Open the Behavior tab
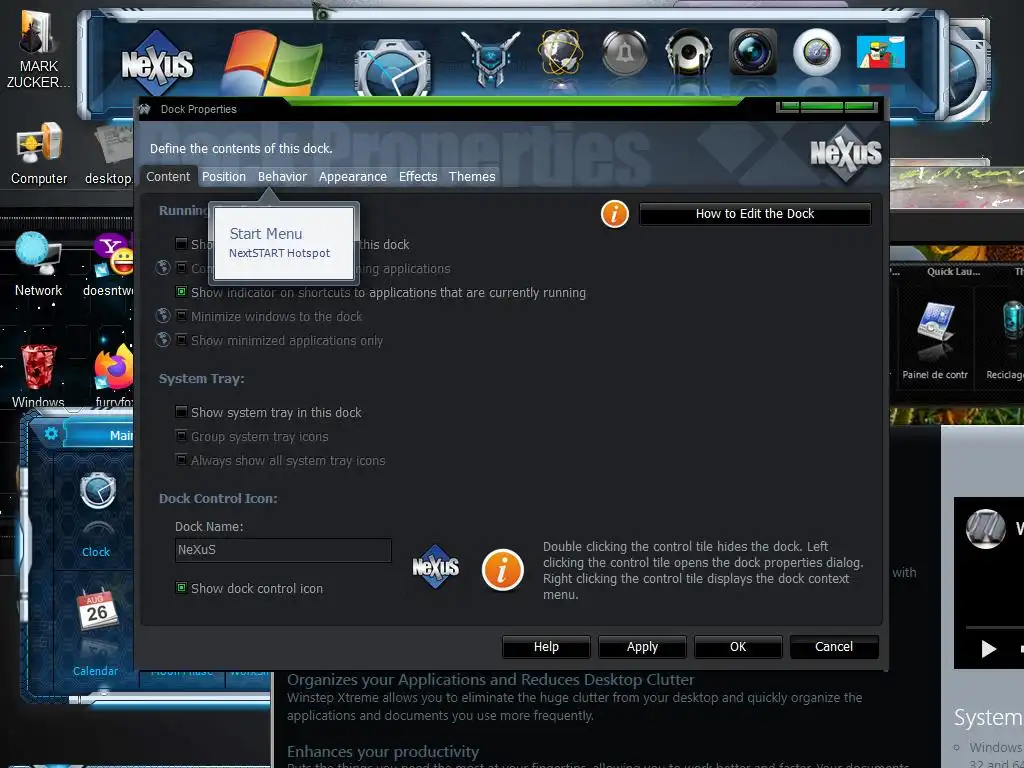1024x768 pixels. [x=282, y=176]
